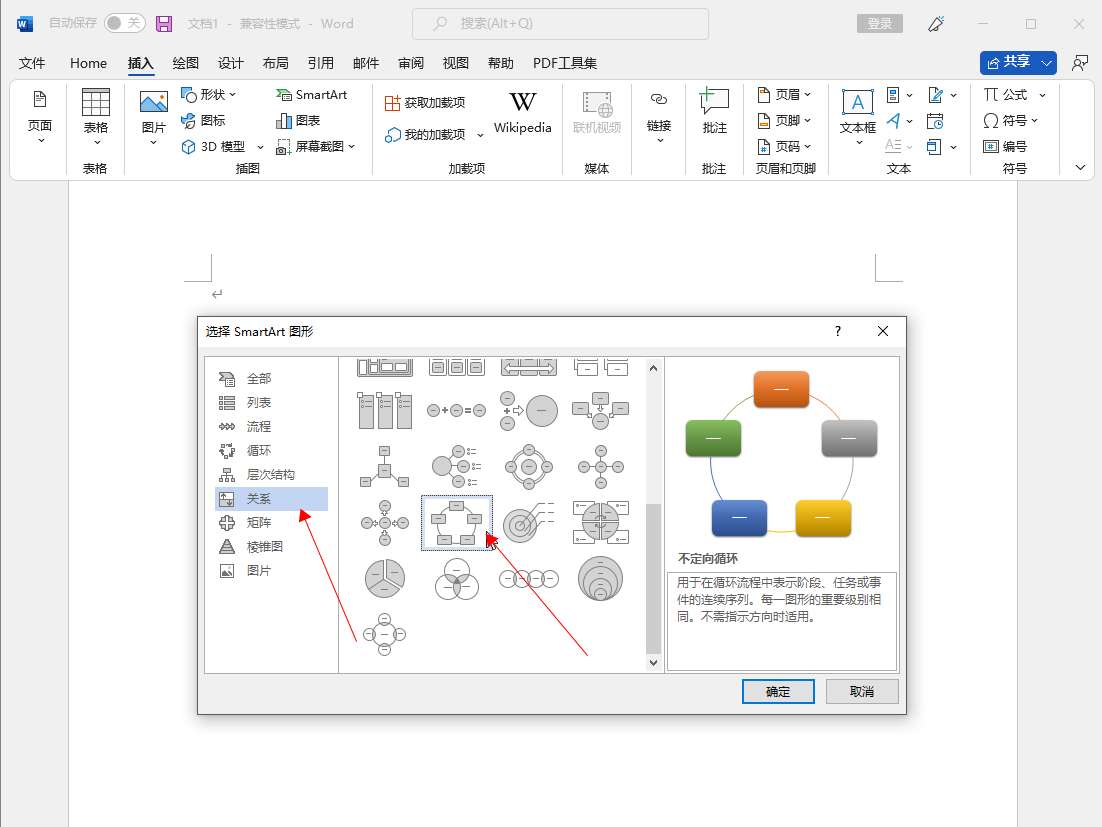Choose the target bullseye layout thumbnail

[529, 523]
